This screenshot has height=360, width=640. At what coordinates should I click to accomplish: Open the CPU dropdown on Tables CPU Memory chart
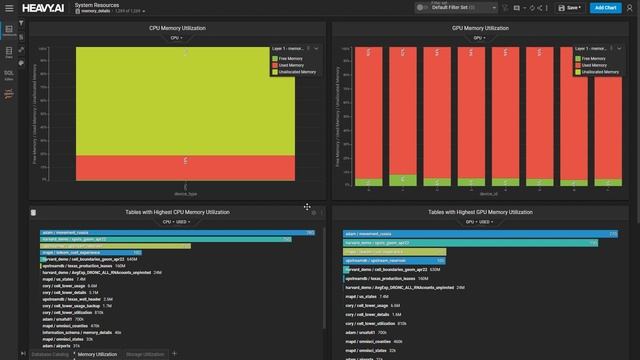(168, 222)
